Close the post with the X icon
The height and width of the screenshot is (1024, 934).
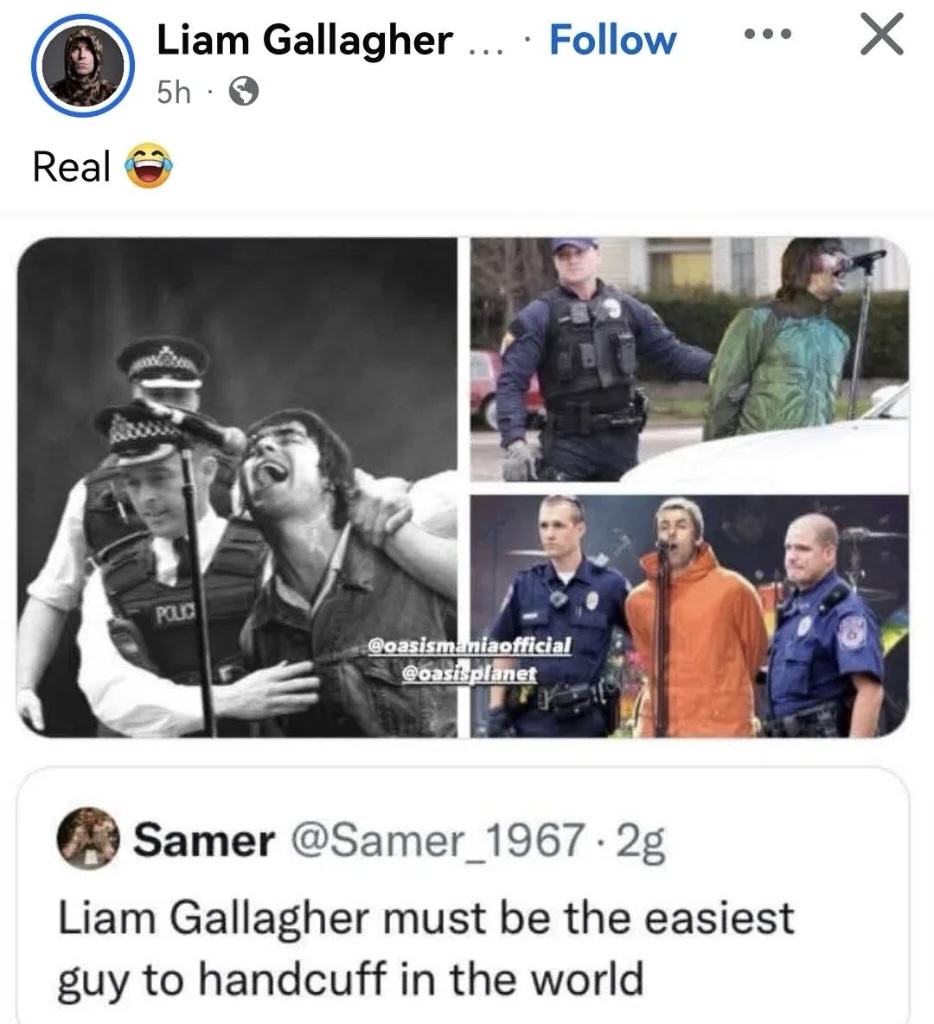tap(881, 35)
